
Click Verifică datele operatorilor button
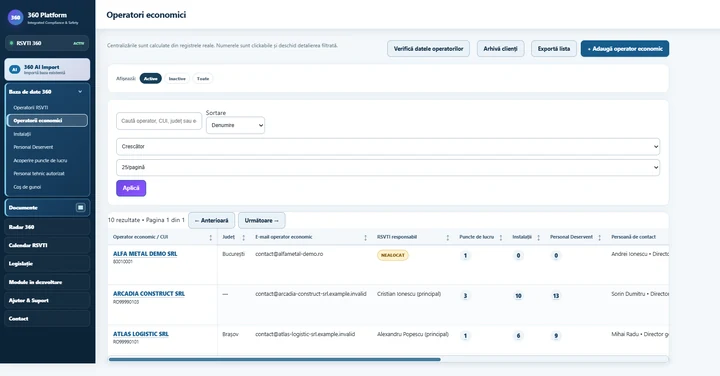[x=428, y=49]
